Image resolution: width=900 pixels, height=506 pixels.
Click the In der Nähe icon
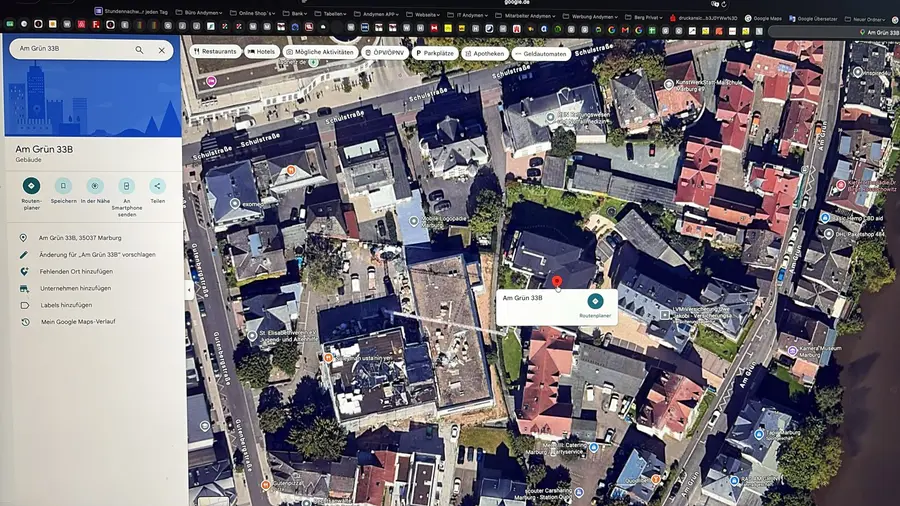point(95,186)
